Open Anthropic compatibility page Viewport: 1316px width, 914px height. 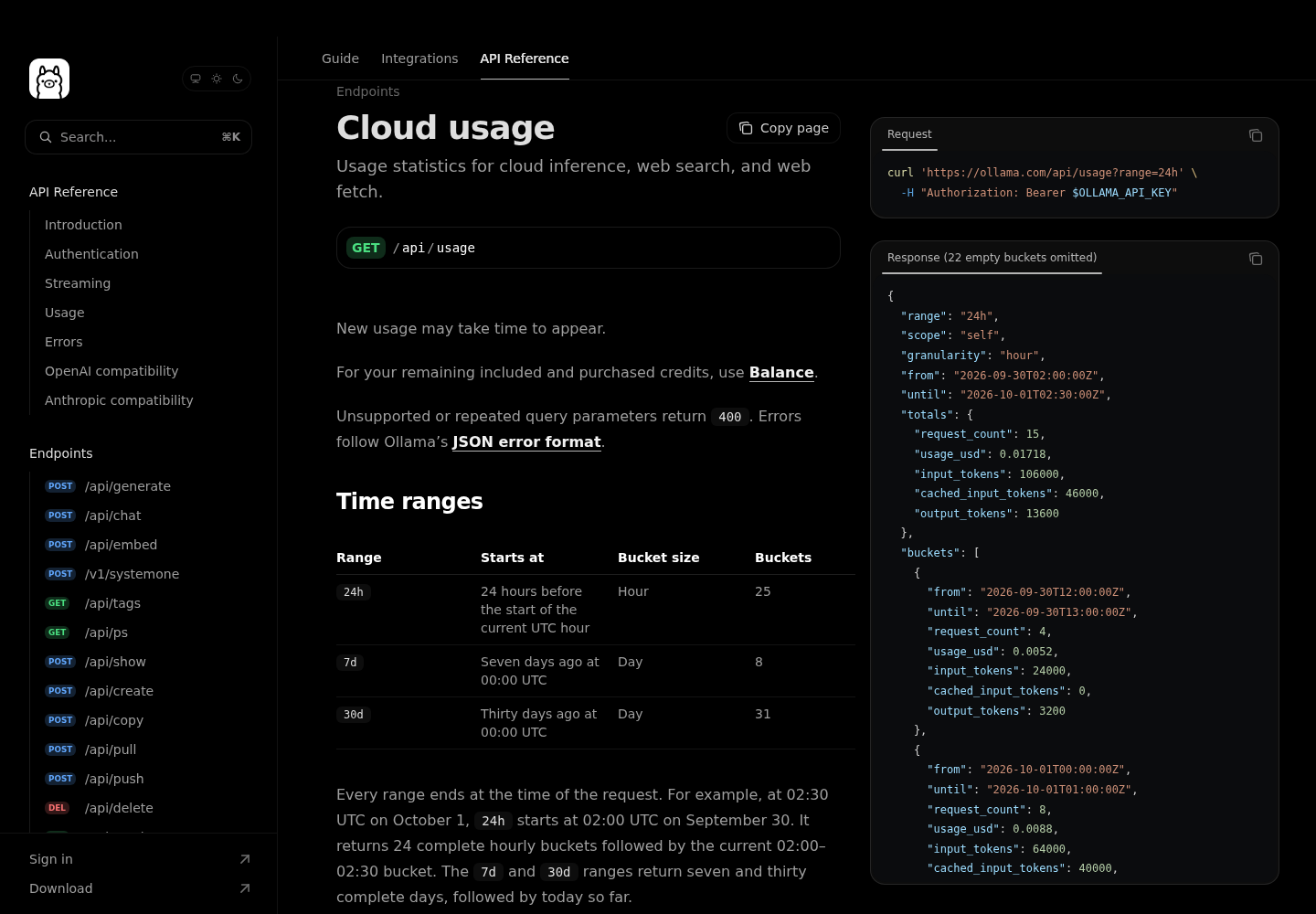119,400
